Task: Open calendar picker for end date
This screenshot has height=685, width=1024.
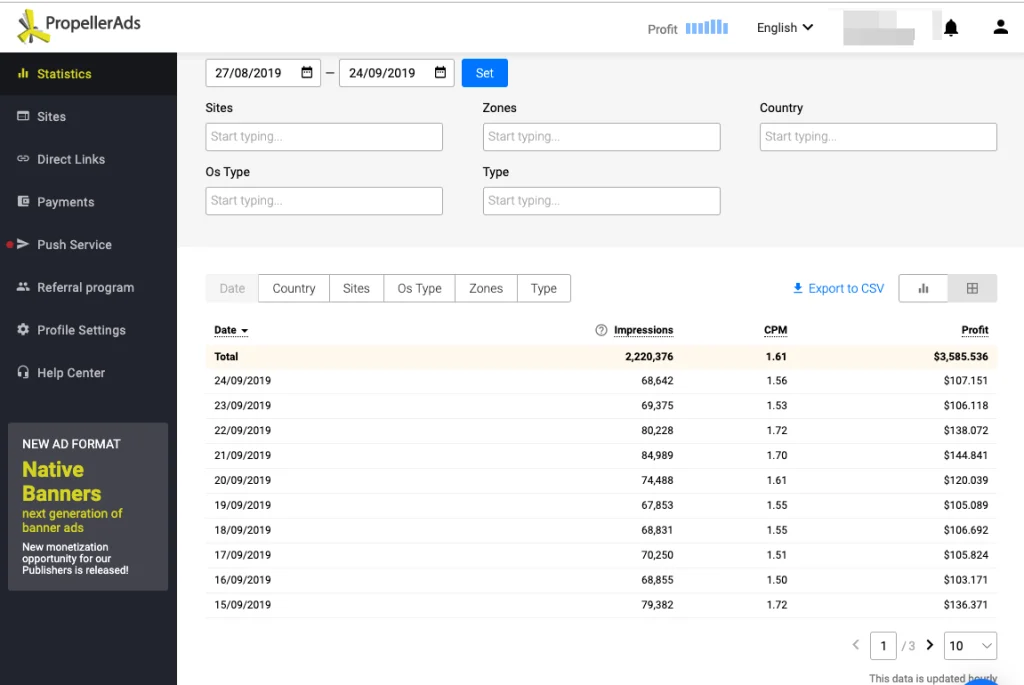Action: pyautogui.click(x=440, y=73)
